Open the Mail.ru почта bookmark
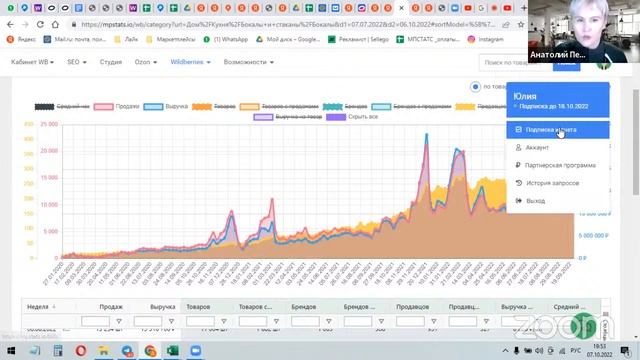 pyautogui.click(x=75, y=39)
